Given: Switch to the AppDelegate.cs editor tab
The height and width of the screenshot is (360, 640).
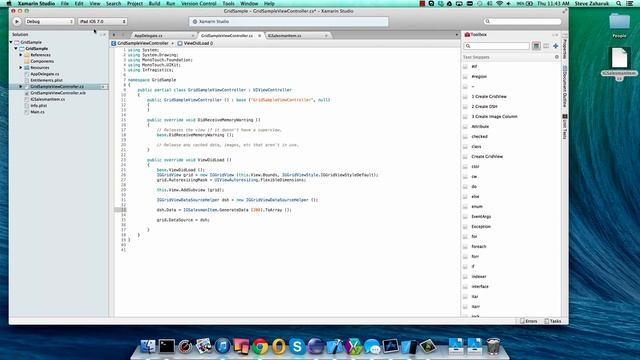Looking at the screenshot, I should tap(149, 36).
